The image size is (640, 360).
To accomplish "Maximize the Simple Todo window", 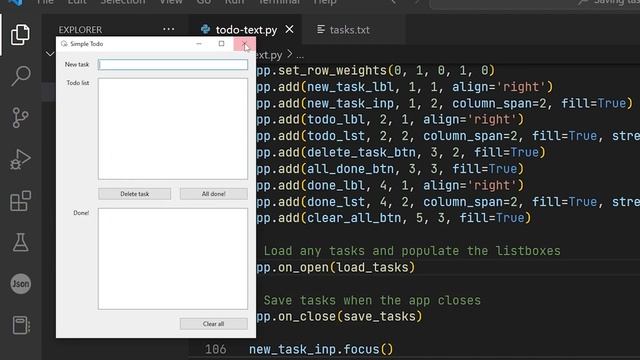I will pos(221,44).
